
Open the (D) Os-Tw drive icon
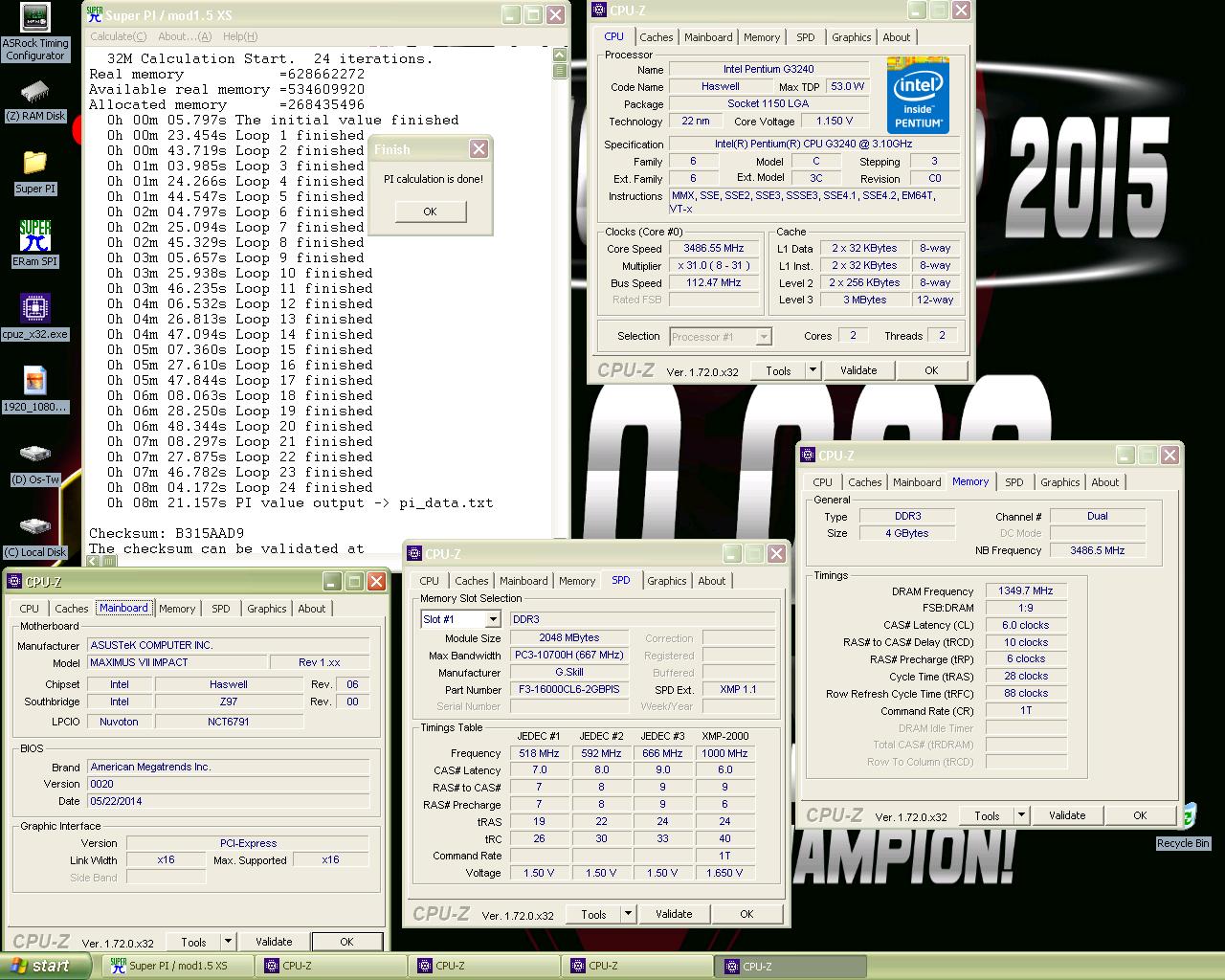pyautogui.click(x=35, y=464)
